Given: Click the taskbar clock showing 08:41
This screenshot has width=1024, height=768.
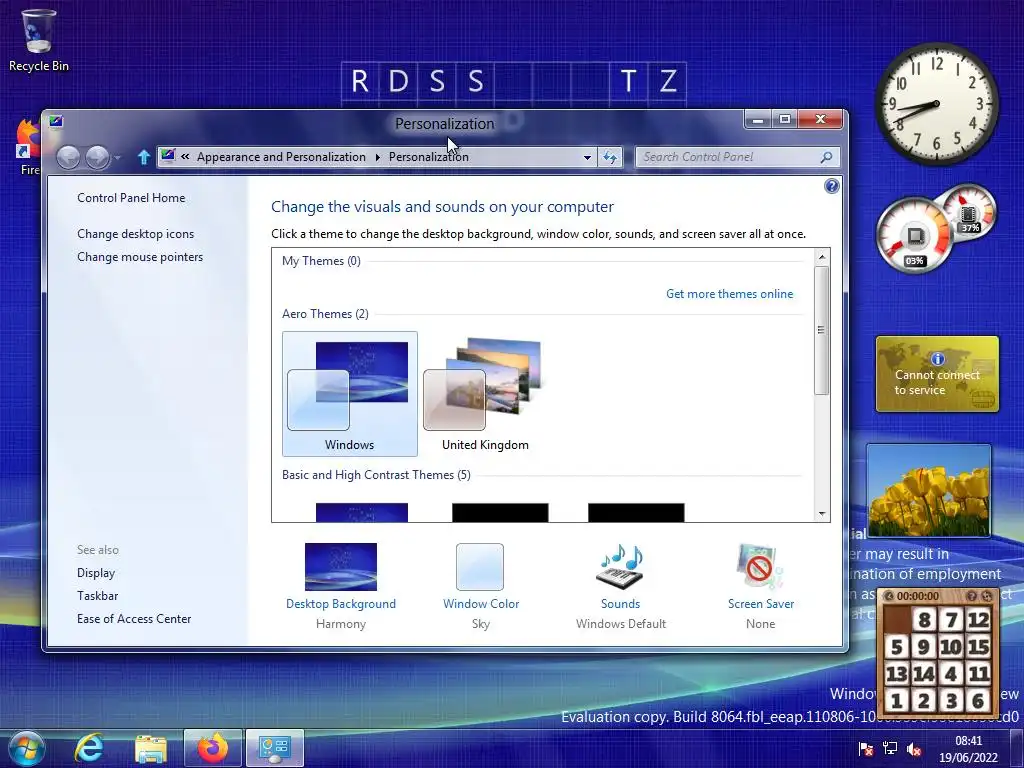Looking at the screenshot, I should pyautogui.click(x=968, y=749).
